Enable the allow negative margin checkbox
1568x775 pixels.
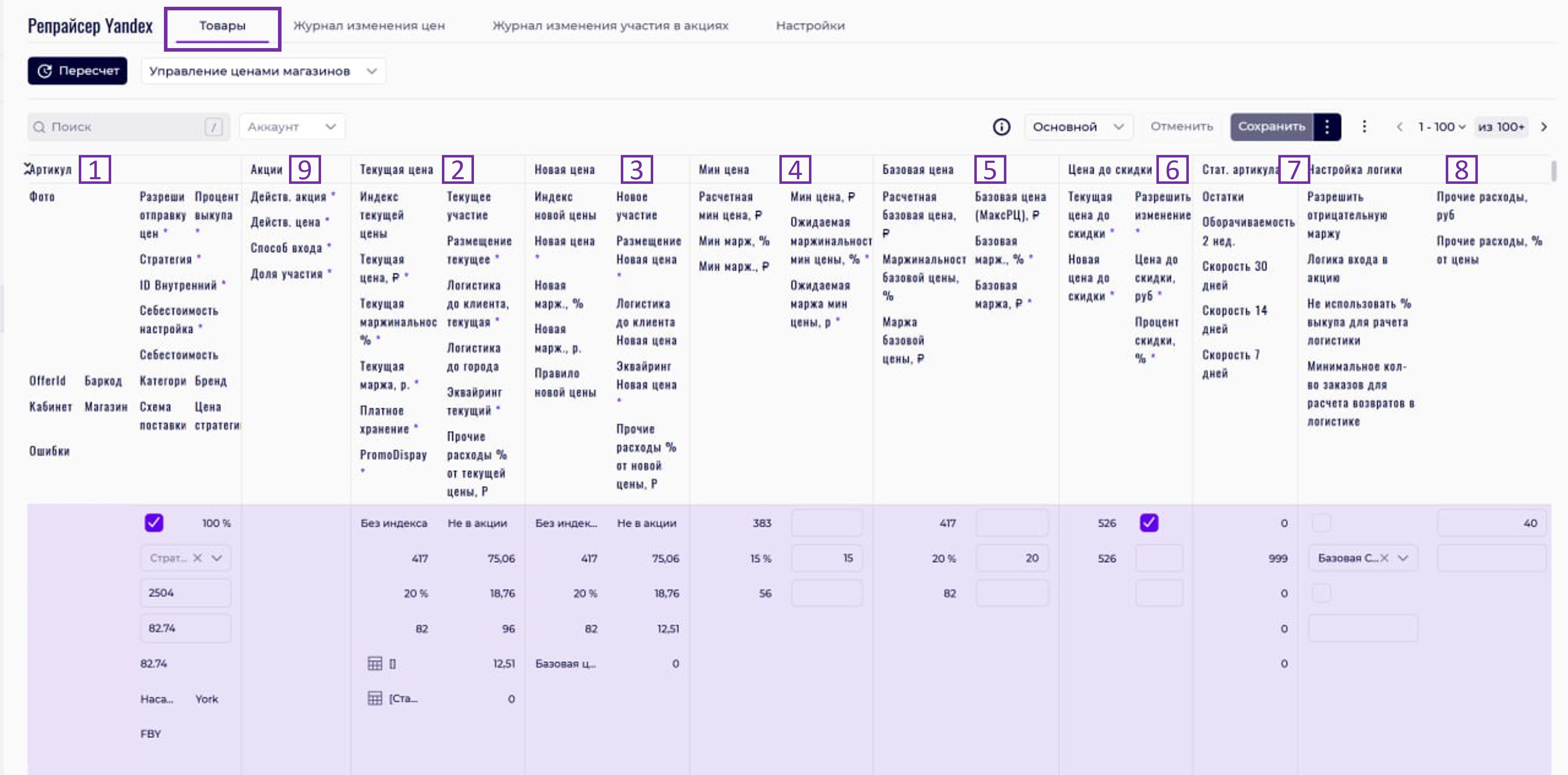point(1321,522)
